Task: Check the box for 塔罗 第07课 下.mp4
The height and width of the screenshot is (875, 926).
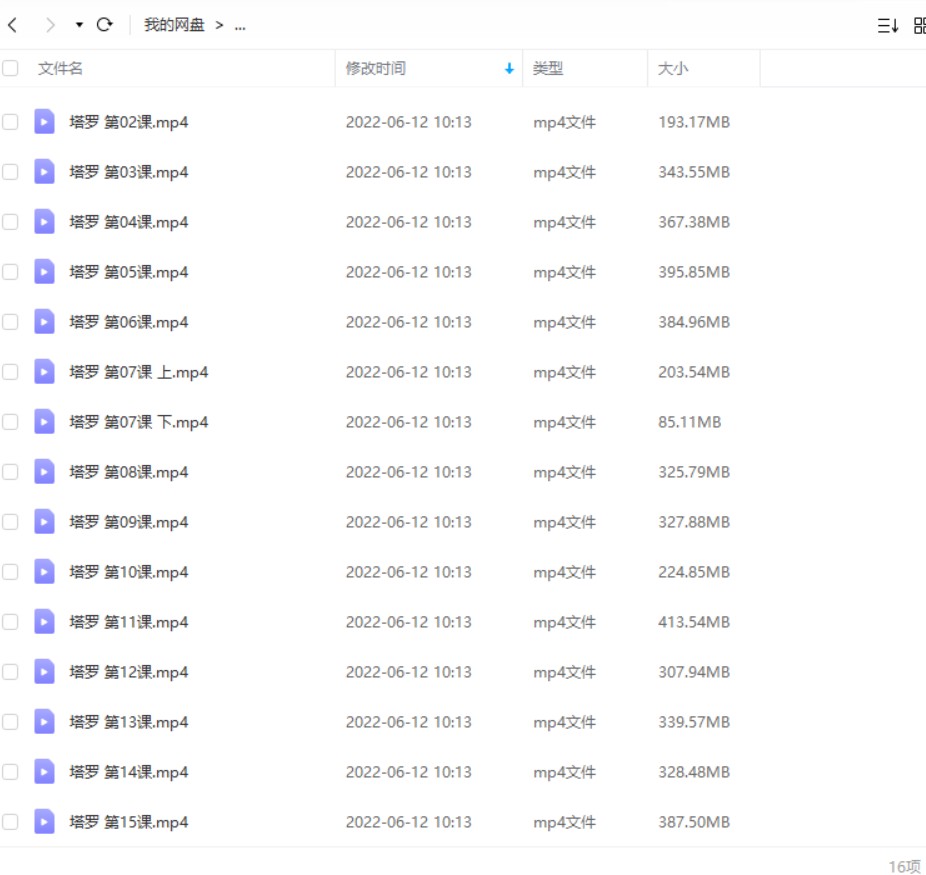Action: (10, 422)
